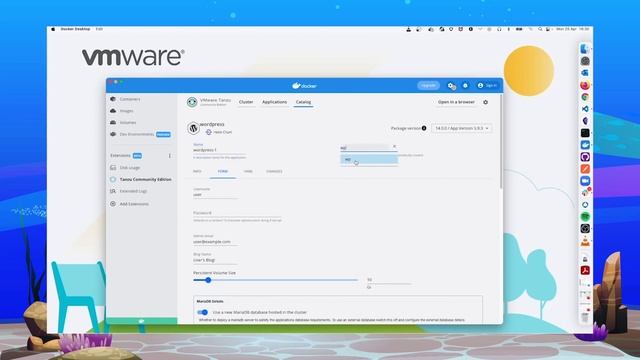Switch to the Applications tab
640x360 pixels.
[x=274, y=102]
